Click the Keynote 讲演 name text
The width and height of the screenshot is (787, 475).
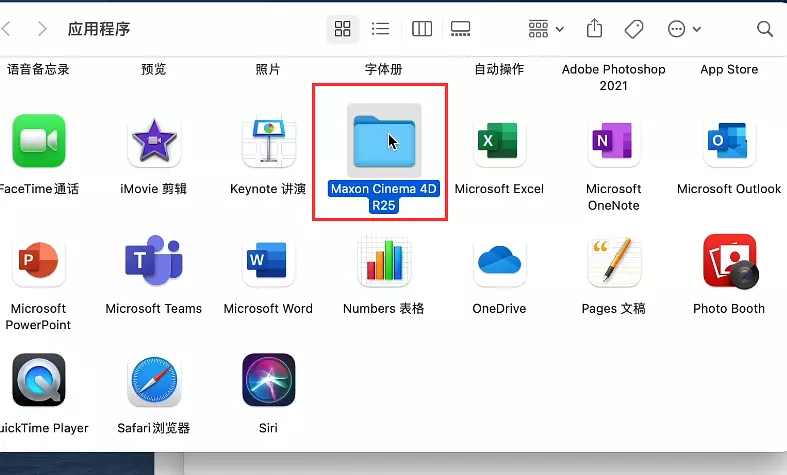coord(268,189)
